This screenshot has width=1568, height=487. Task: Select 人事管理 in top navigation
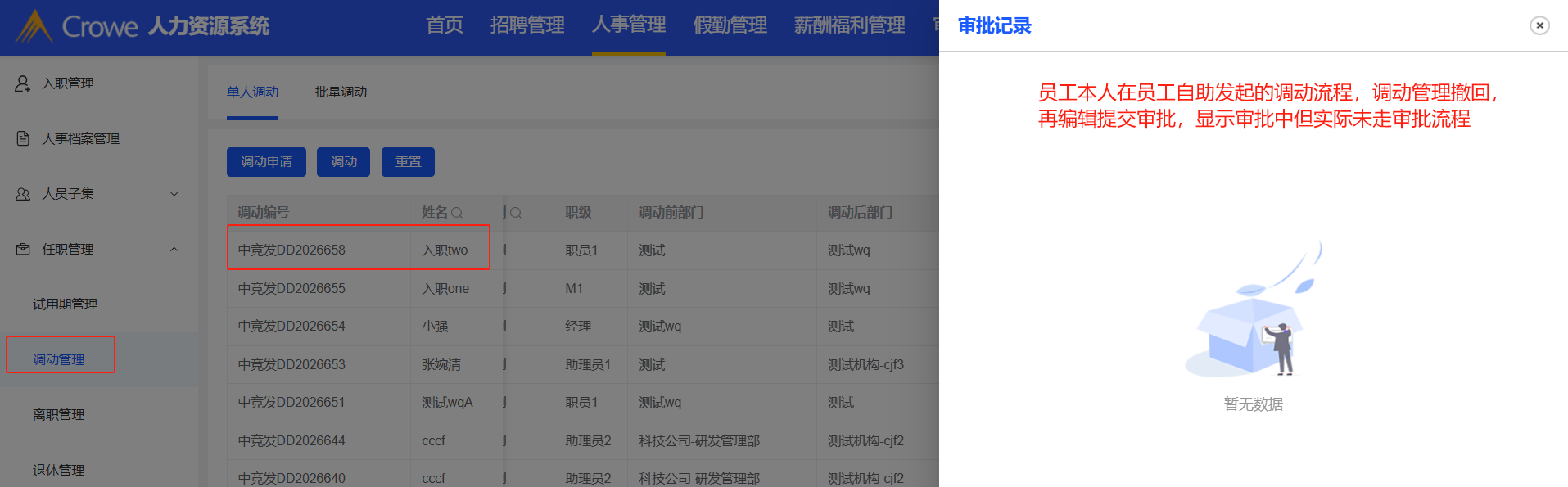point(629,25)
